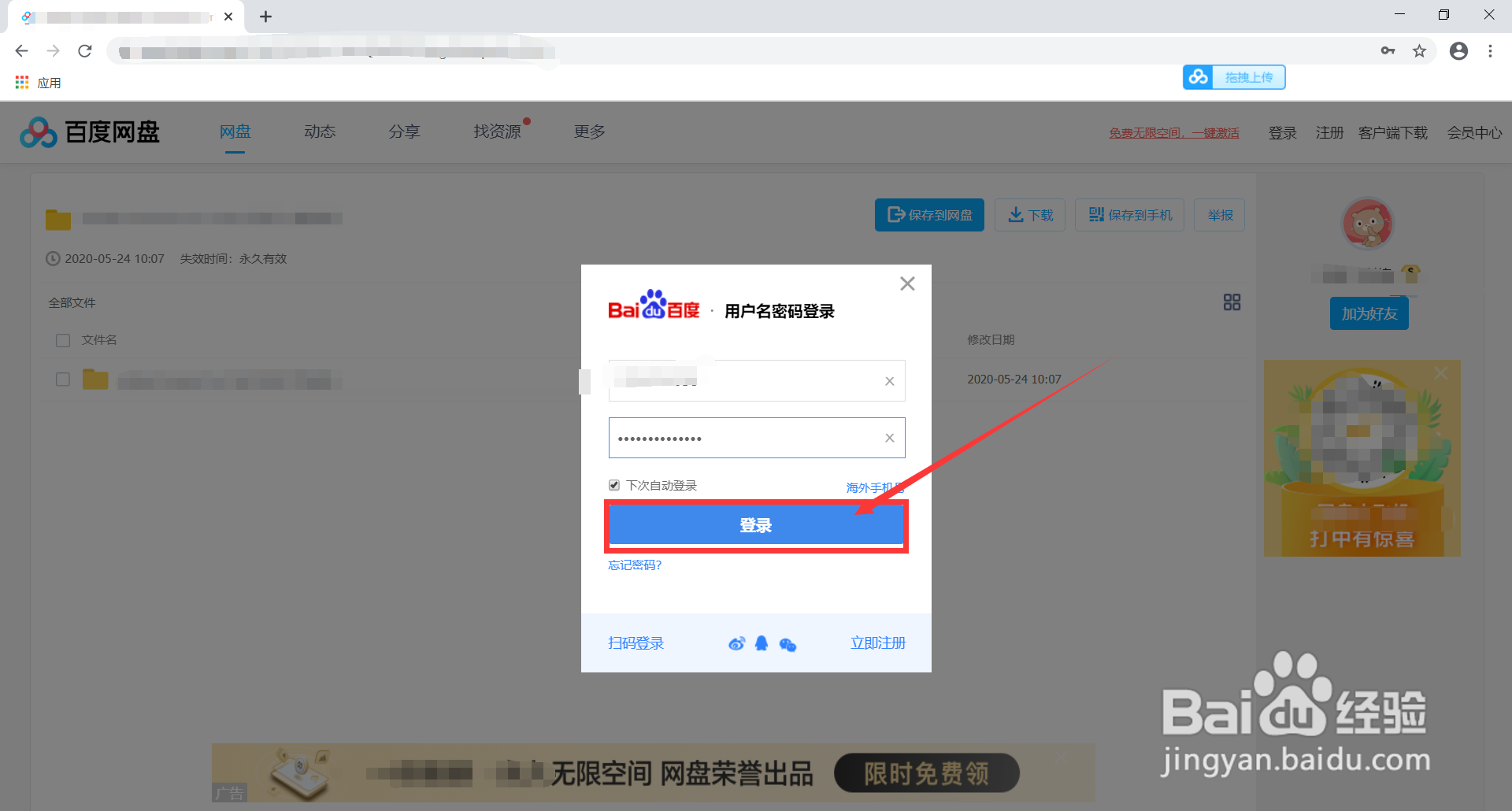Go forward in browser

(53, 51)
